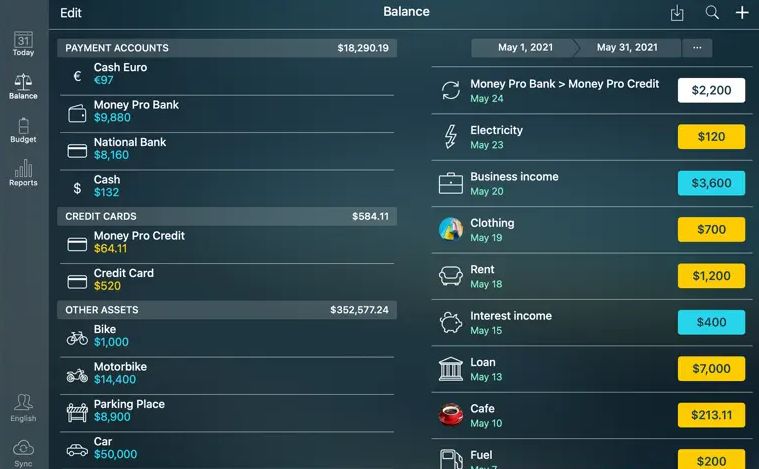Select the Parking Place $8,900 value
The height and width of the screenshot is (469, 759).
(x=112, y=416)
